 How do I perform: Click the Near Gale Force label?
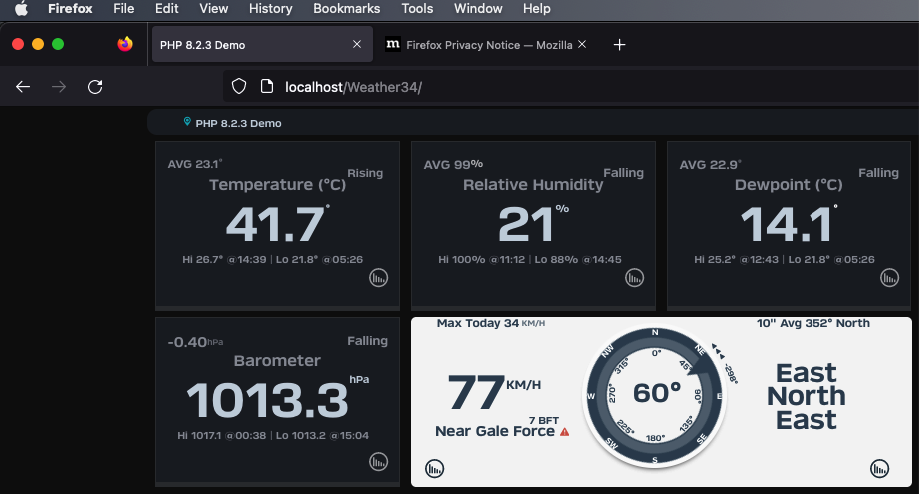(x=495, y=431)
